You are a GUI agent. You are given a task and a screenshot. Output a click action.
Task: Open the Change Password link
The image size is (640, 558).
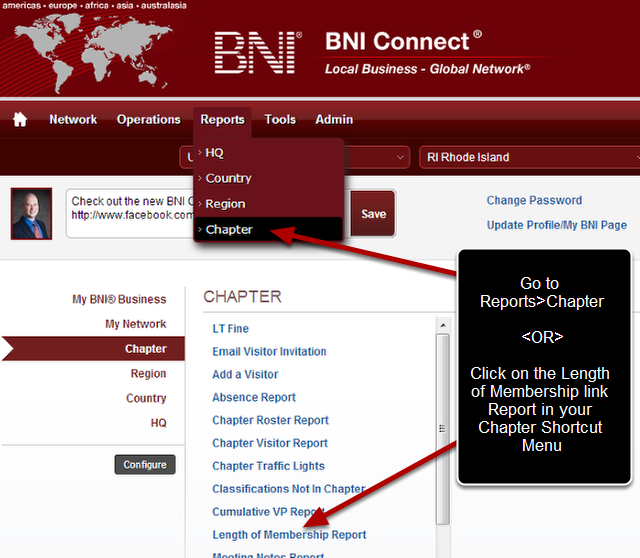tap(534, 201)
